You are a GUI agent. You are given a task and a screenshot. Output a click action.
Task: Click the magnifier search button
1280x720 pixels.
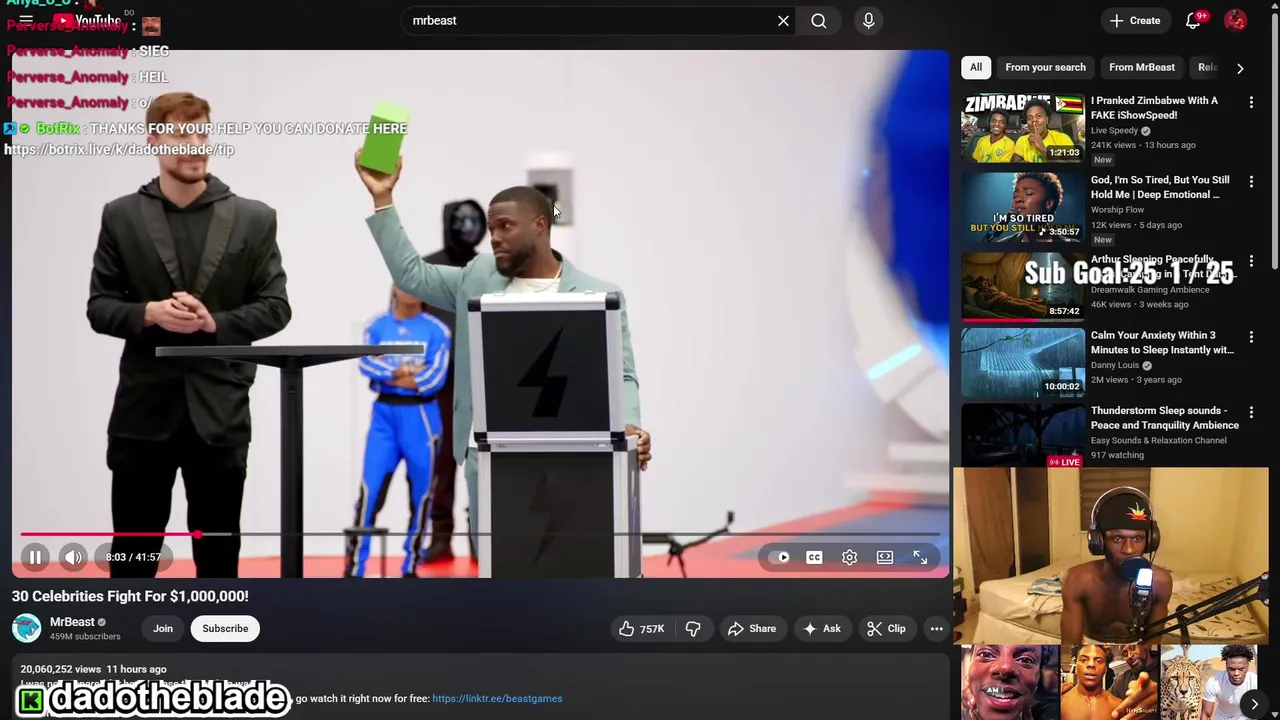tap(819, 20)
